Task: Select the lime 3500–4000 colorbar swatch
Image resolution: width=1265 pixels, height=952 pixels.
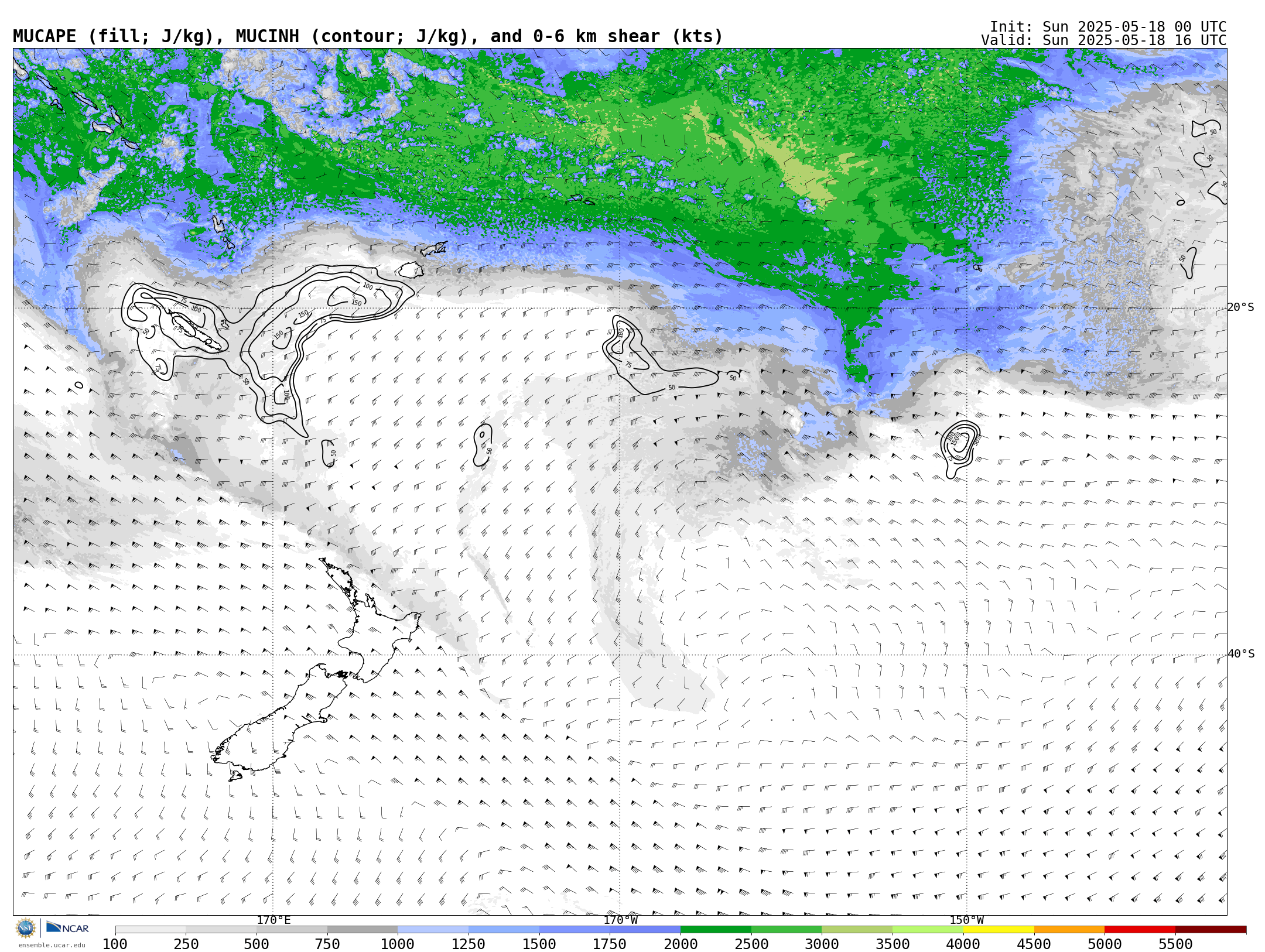Action: click(x=928, y=930)
